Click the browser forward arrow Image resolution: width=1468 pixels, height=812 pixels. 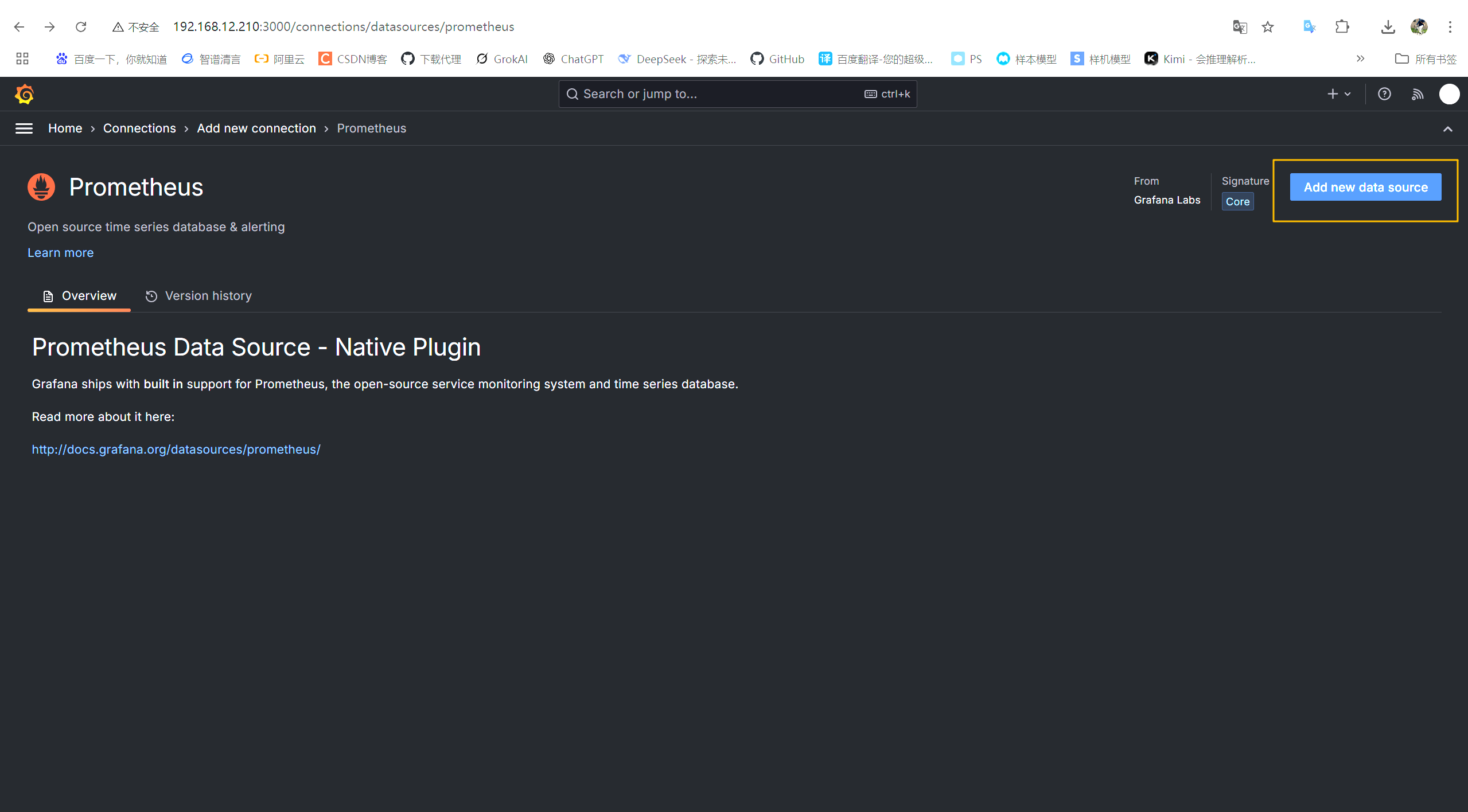pyautogui.click(x=50, y=27)
